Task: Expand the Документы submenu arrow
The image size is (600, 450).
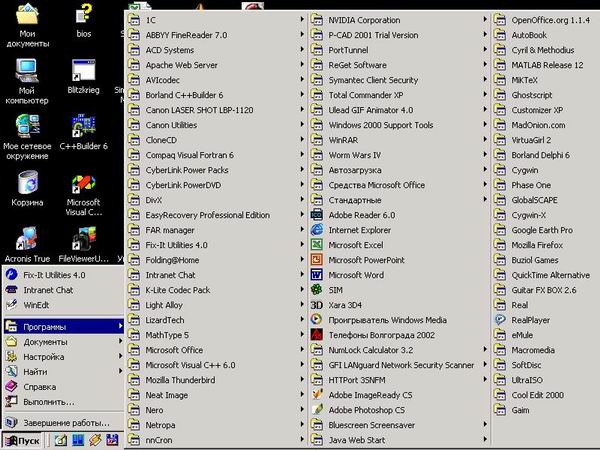Action: 120,341
